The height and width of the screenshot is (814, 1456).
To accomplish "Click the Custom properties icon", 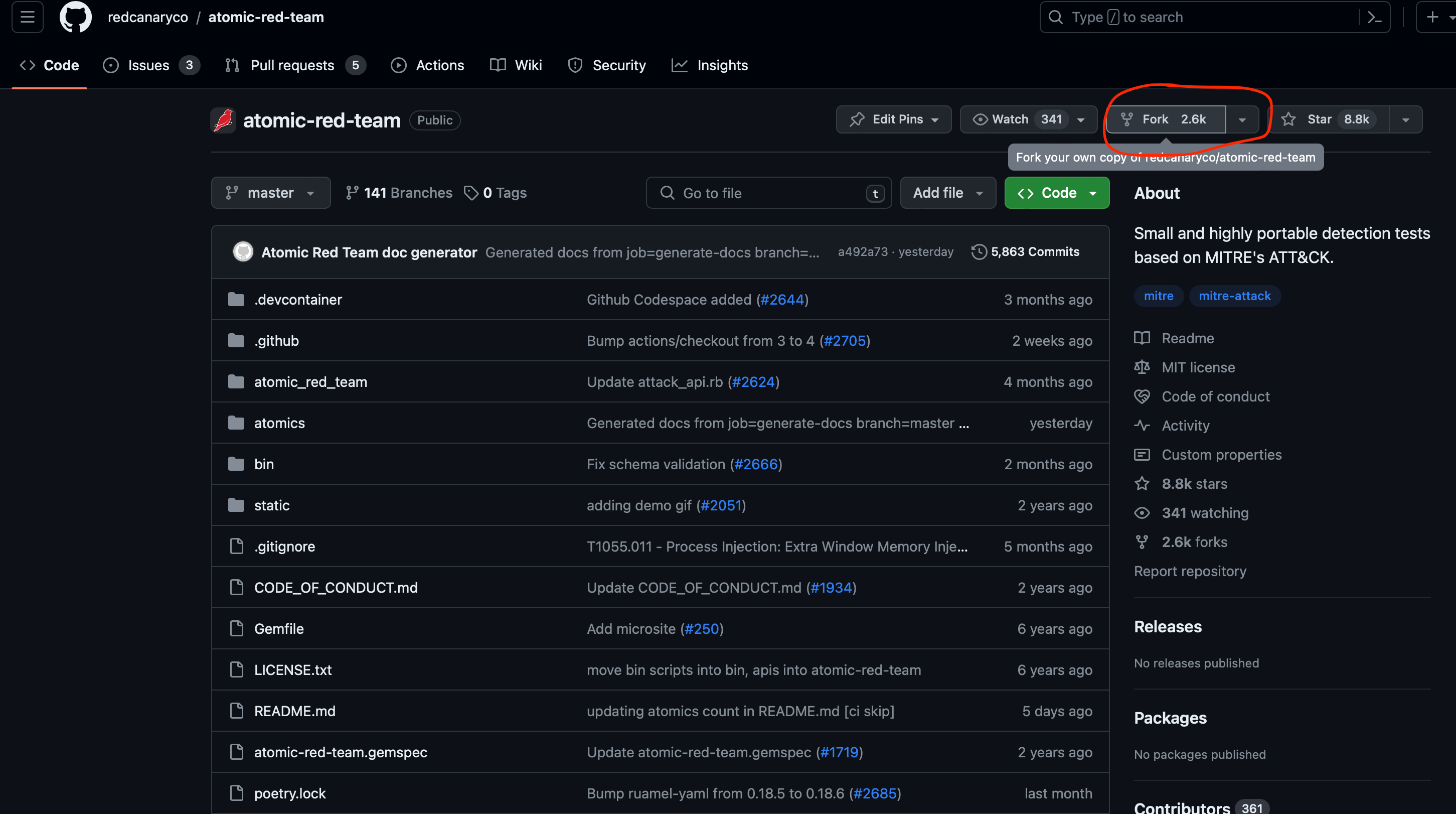I will [1142, 455].
